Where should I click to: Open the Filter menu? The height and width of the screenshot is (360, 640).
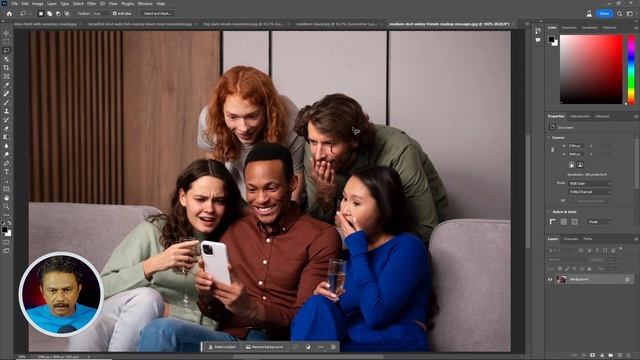click(x=91, y=4)
